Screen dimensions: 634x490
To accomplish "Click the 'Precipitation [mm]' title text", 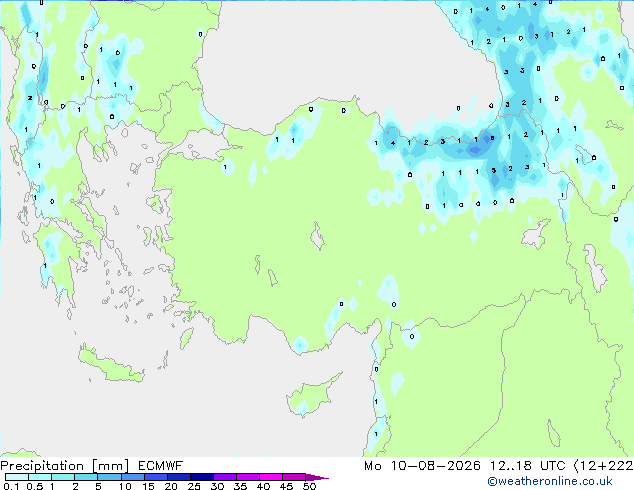I will tap(64, 466).
